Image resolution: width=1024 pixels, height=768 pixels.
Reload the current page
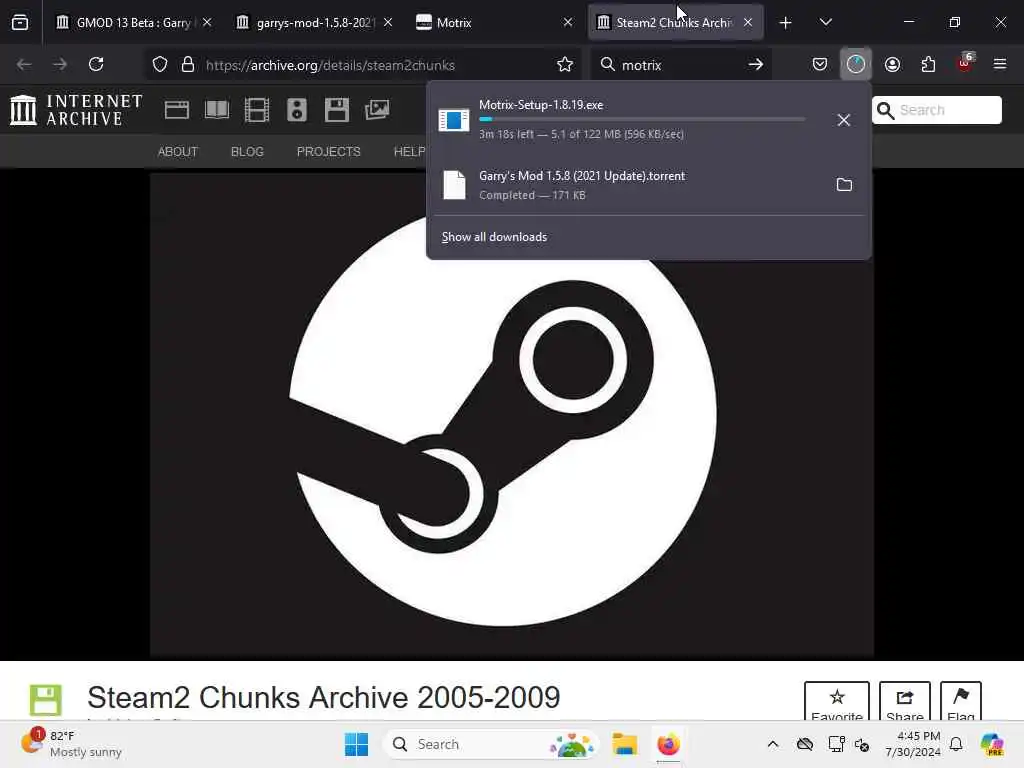pyautogui.click(x=96, y=65)
